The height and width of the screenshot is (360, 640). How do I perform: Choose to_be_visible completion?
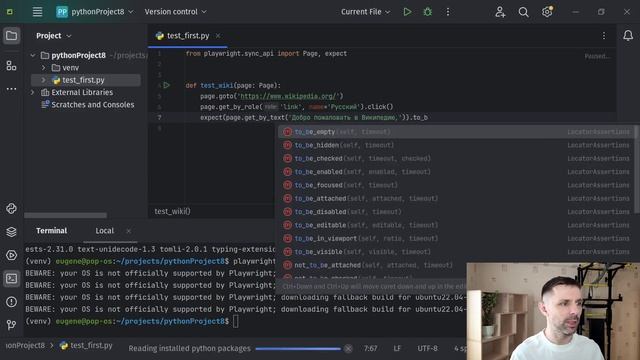click(x=456, y=252)
